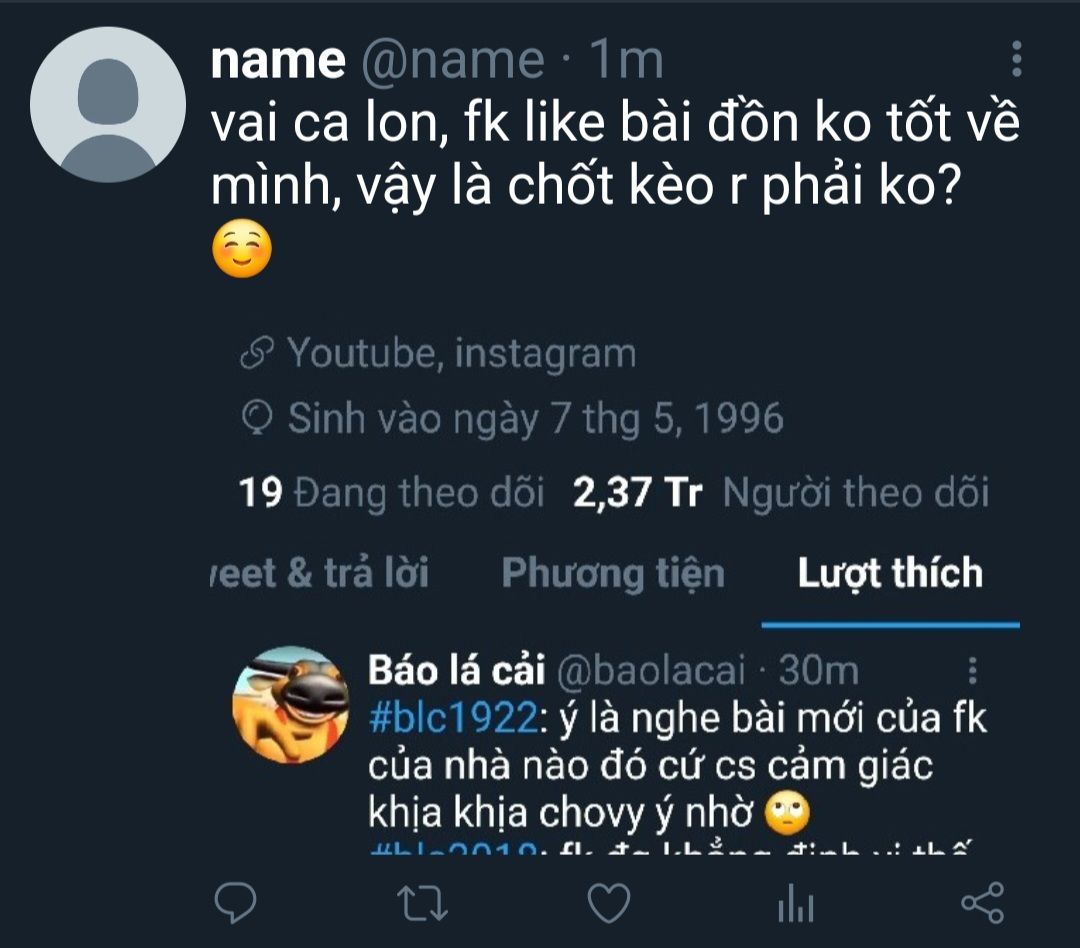
Task: Like the Báo lá cải tweet
Action: pos(608,904)
